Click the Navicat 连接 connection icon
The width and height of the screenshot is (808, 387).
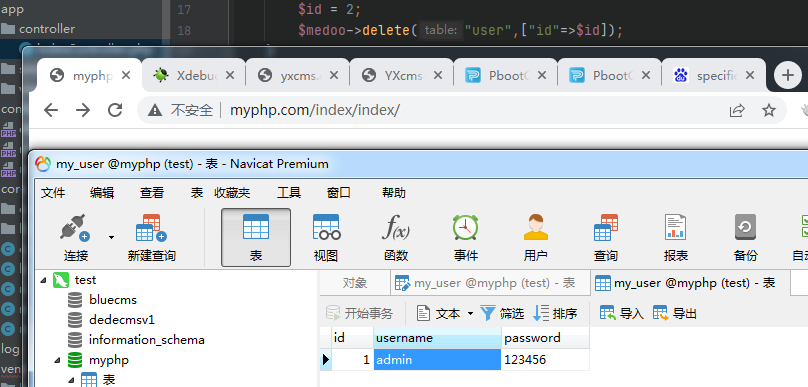[x=76, y=228]
